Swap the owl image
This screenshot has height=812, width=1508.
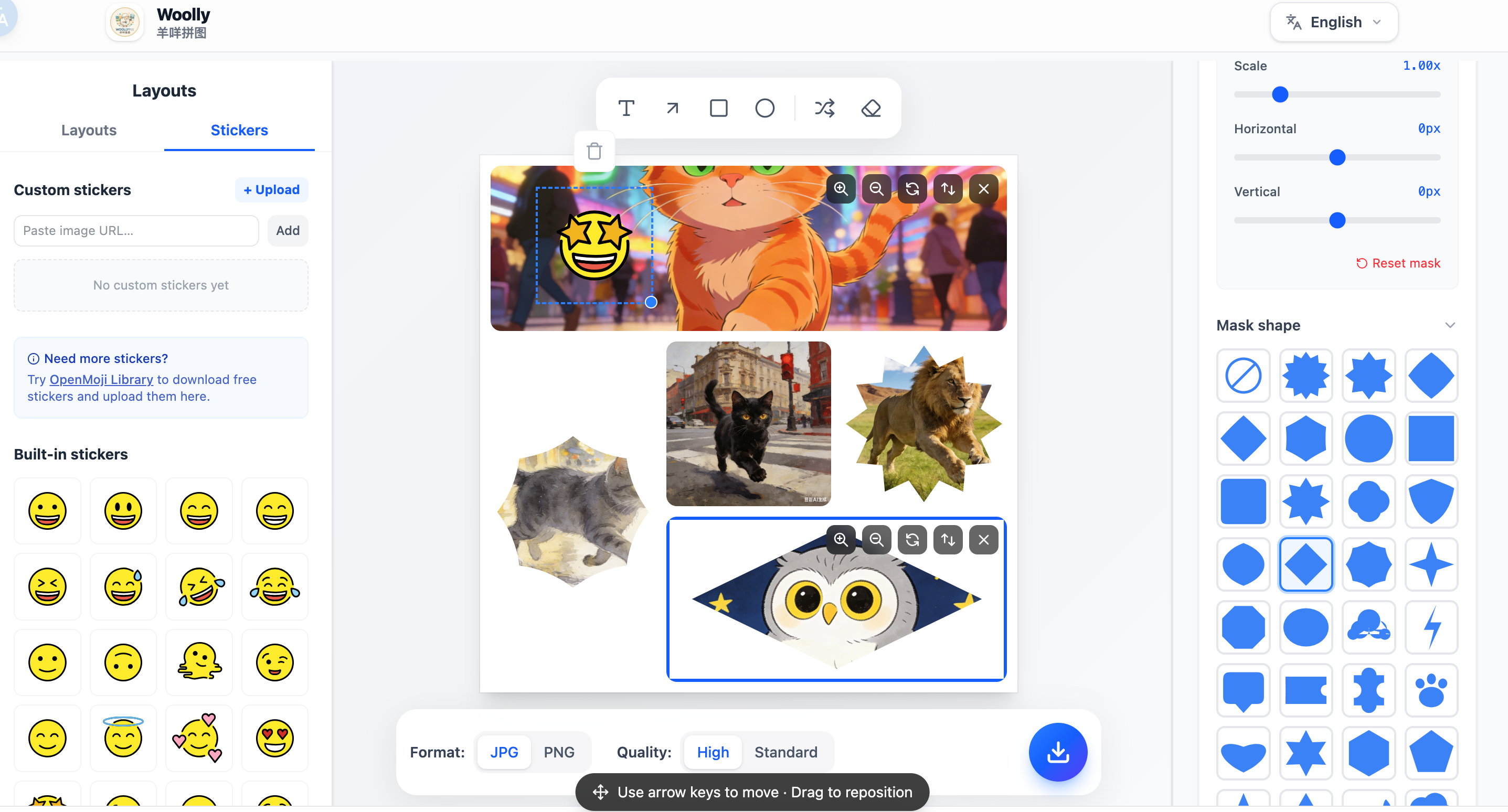click(948, 539)
